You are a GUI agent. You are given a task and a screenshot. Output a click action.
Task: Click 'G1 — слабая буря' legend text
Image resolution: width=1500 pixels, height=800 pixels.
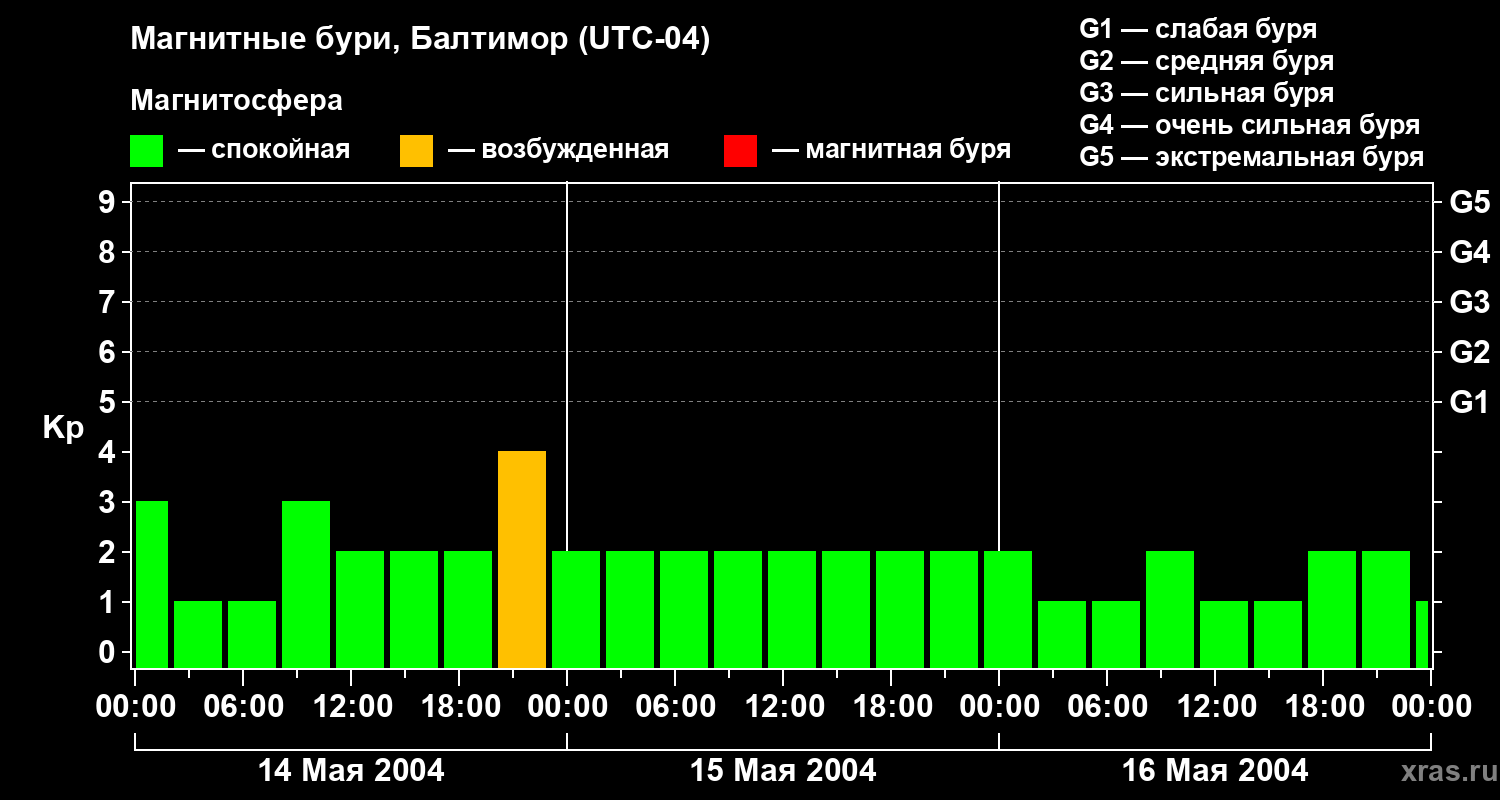pyautogui.click(x=1198, y=29)
